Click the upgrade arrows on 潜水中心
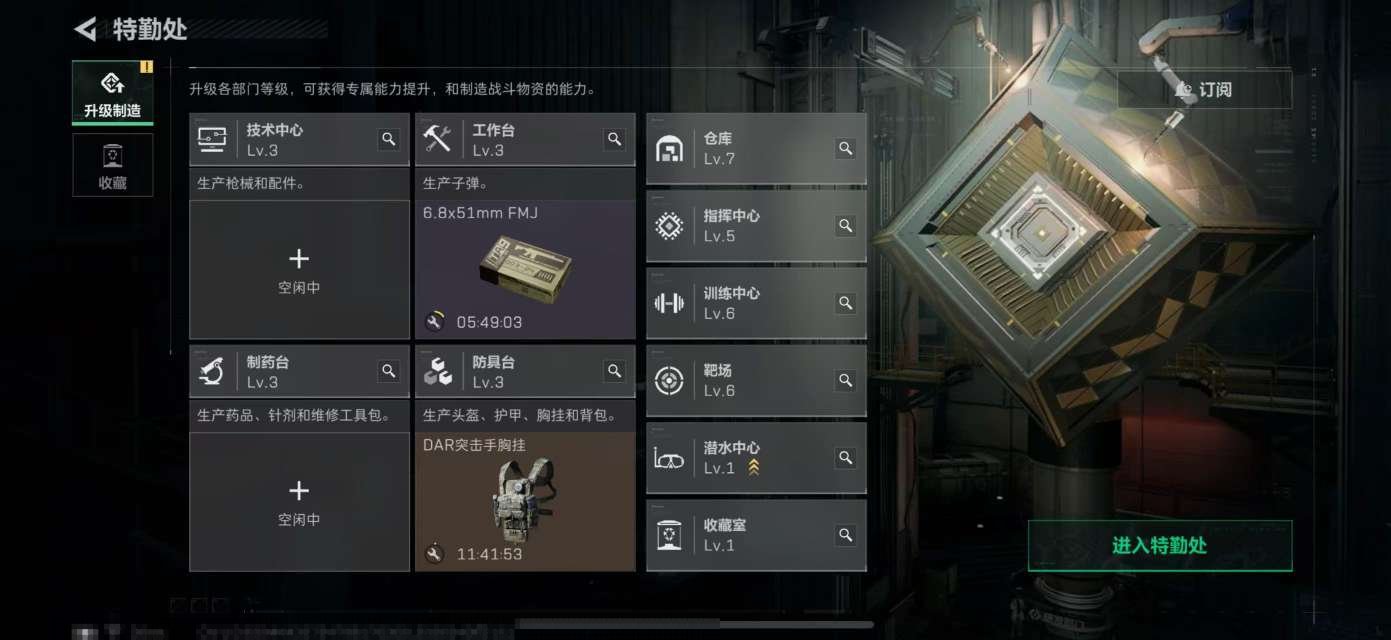 754,467
